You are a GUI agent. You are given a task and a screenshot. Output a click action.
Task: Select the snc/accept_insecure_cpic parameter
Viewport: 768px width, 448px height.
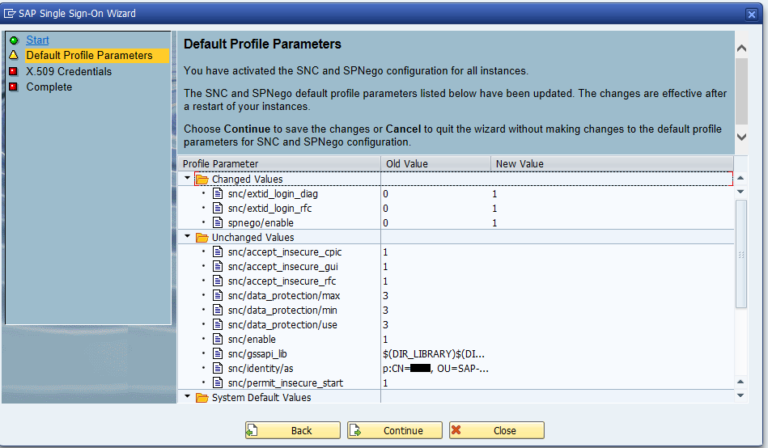(x=285, y=252)
